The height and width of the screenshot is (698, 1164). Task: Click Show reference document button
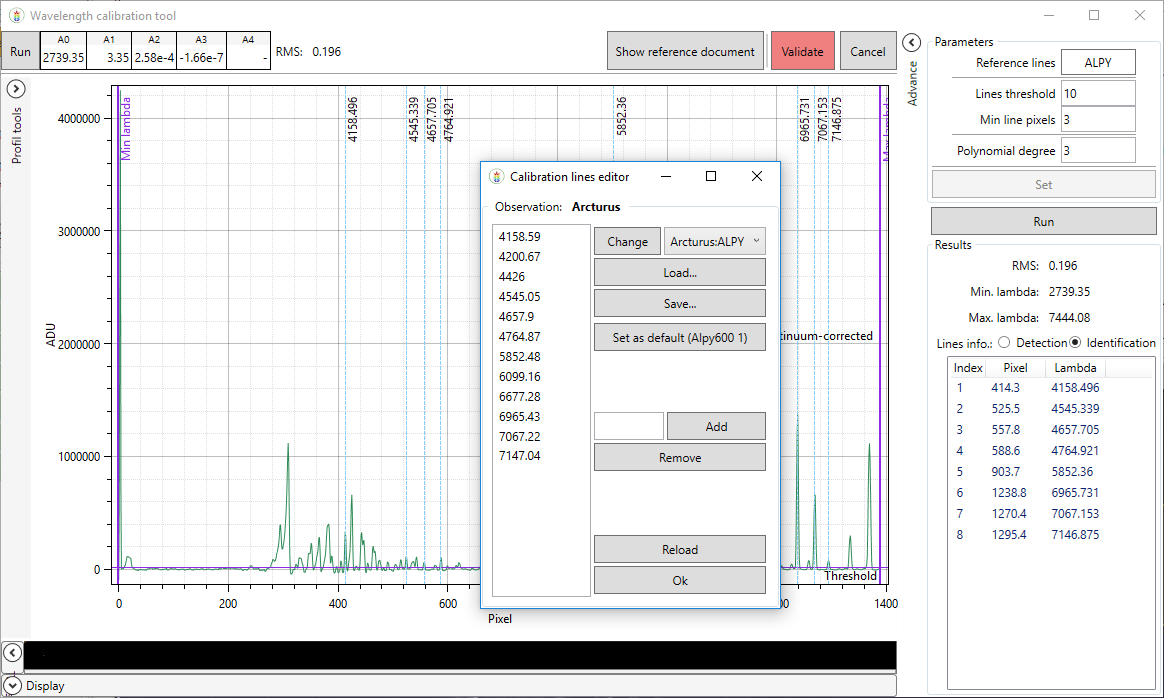684,51
